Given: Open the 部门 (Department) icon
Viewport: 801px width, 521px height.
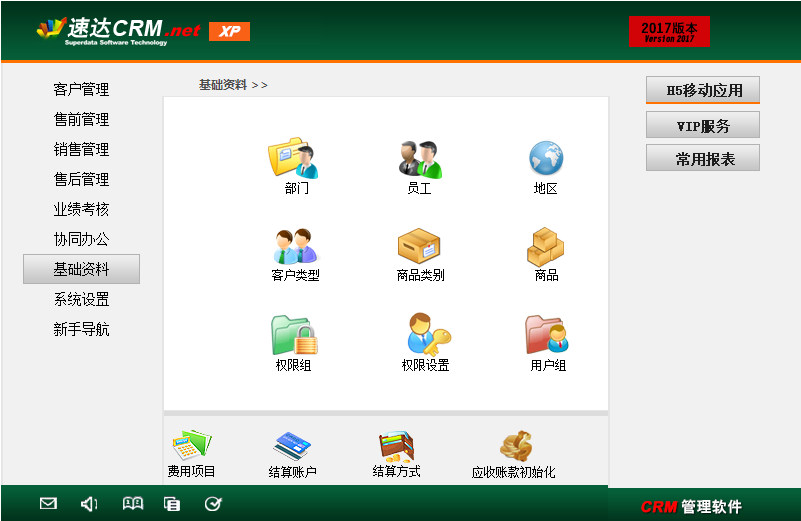Looking at the screenshot, I should 294,158.
